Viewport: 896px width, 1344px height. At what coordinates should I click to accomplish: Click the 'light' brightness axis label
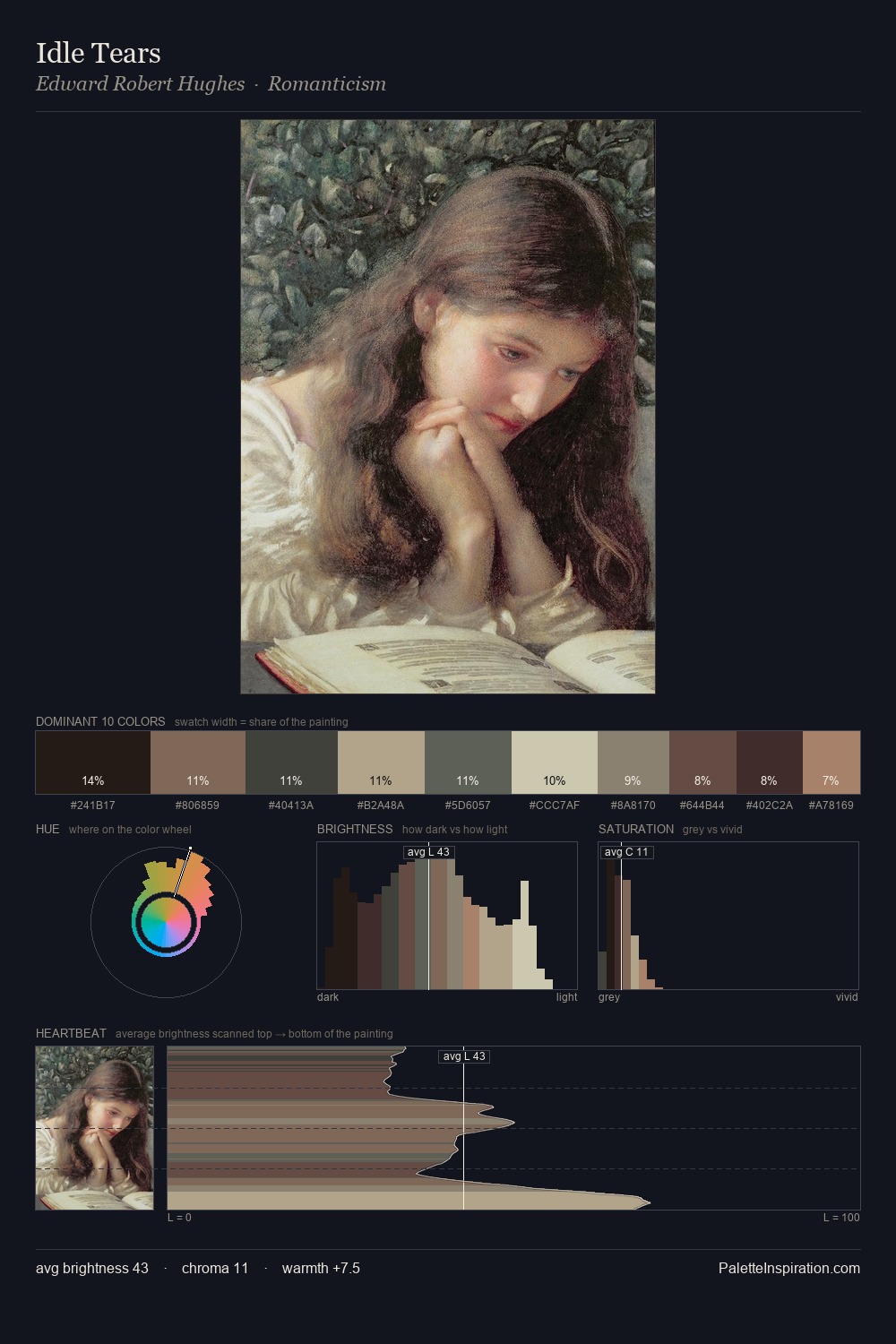(x=566, y=997)
